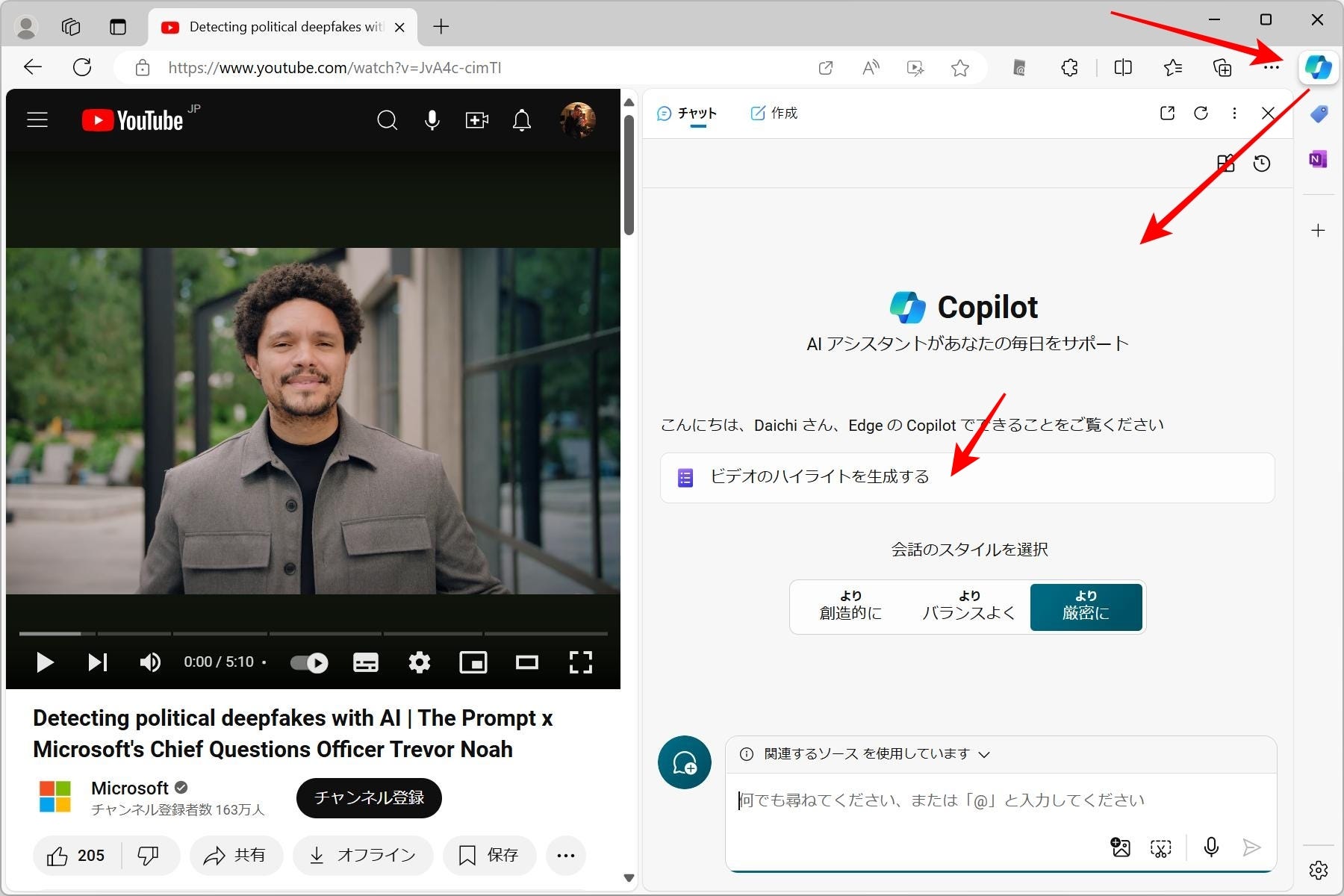The height and width of the screenshot is (896, 1344).
Task: Add an image to Copilot prompt
Action: click(1120, 847)
